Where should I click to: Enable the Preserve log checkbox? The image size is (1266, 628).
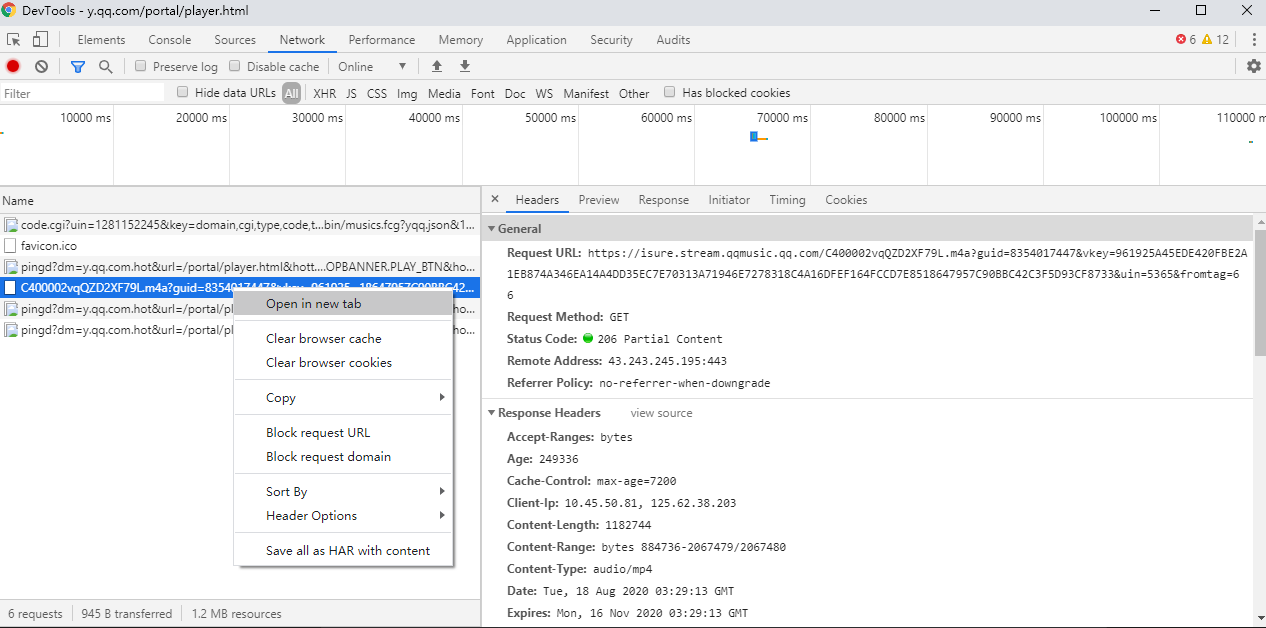141,66
